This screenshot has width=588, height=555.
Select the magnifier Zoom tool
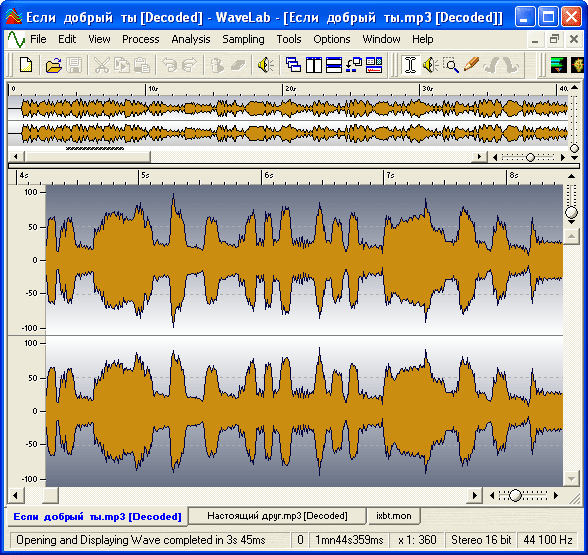tap(451, 65)
